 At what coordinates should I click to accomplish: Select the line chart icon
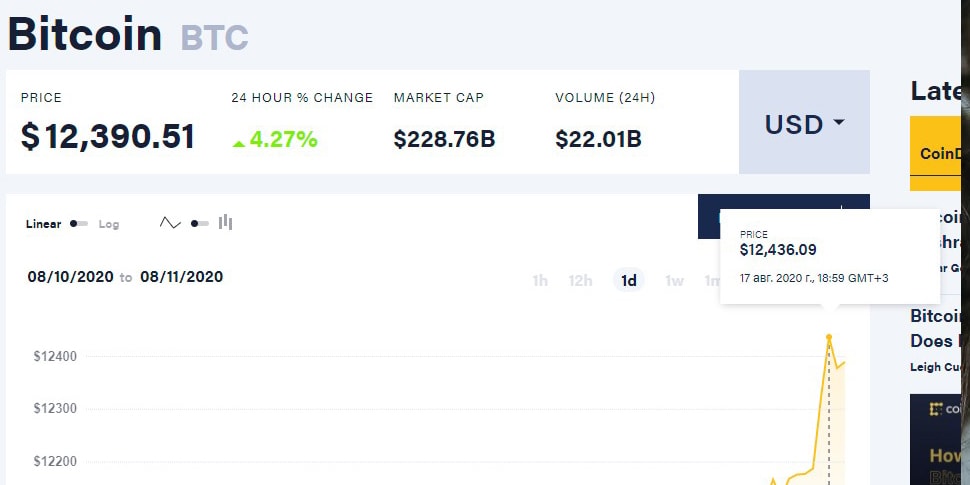click(170, 223)
